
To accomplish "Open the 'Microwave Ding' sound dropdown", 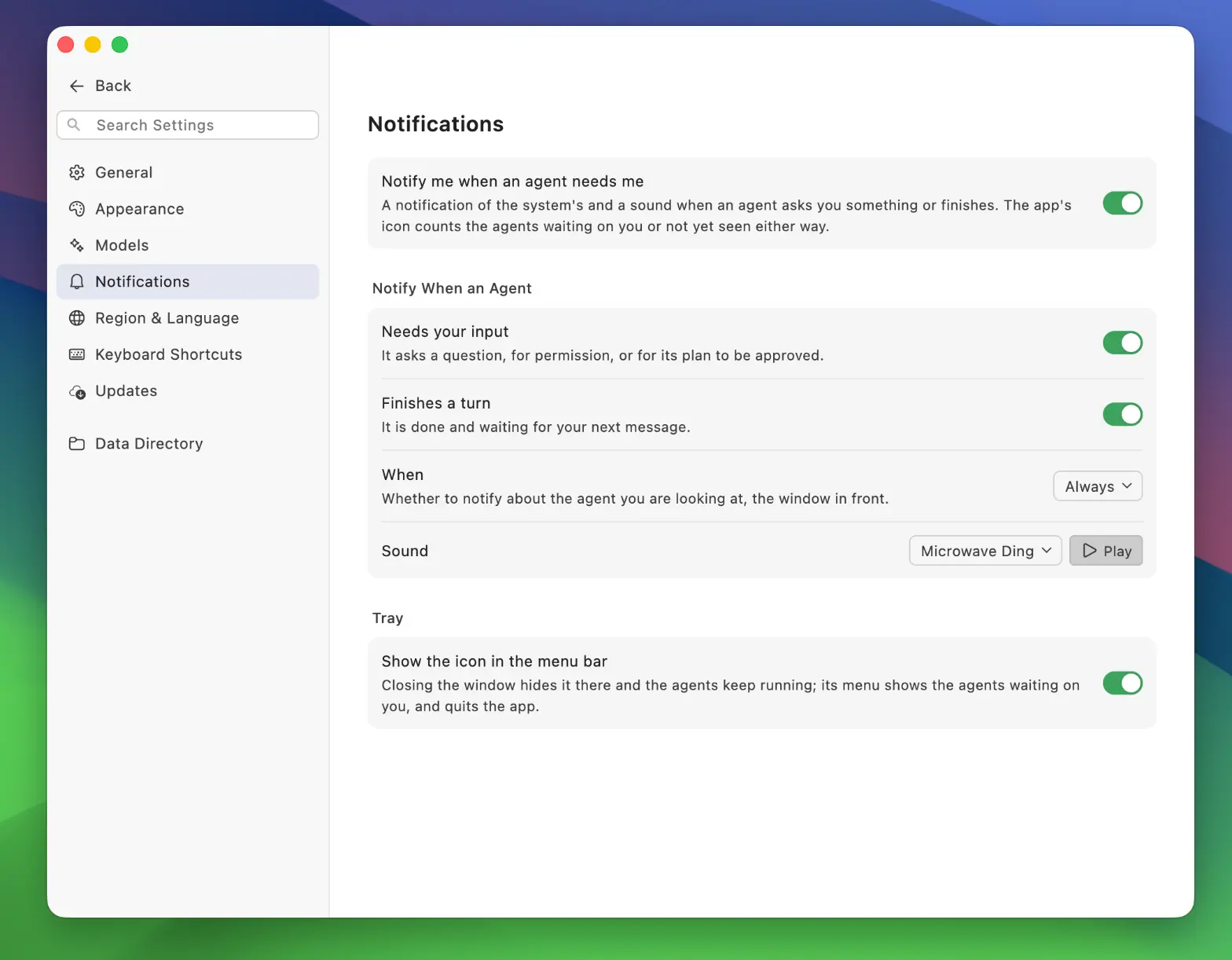I will (985, 551).
